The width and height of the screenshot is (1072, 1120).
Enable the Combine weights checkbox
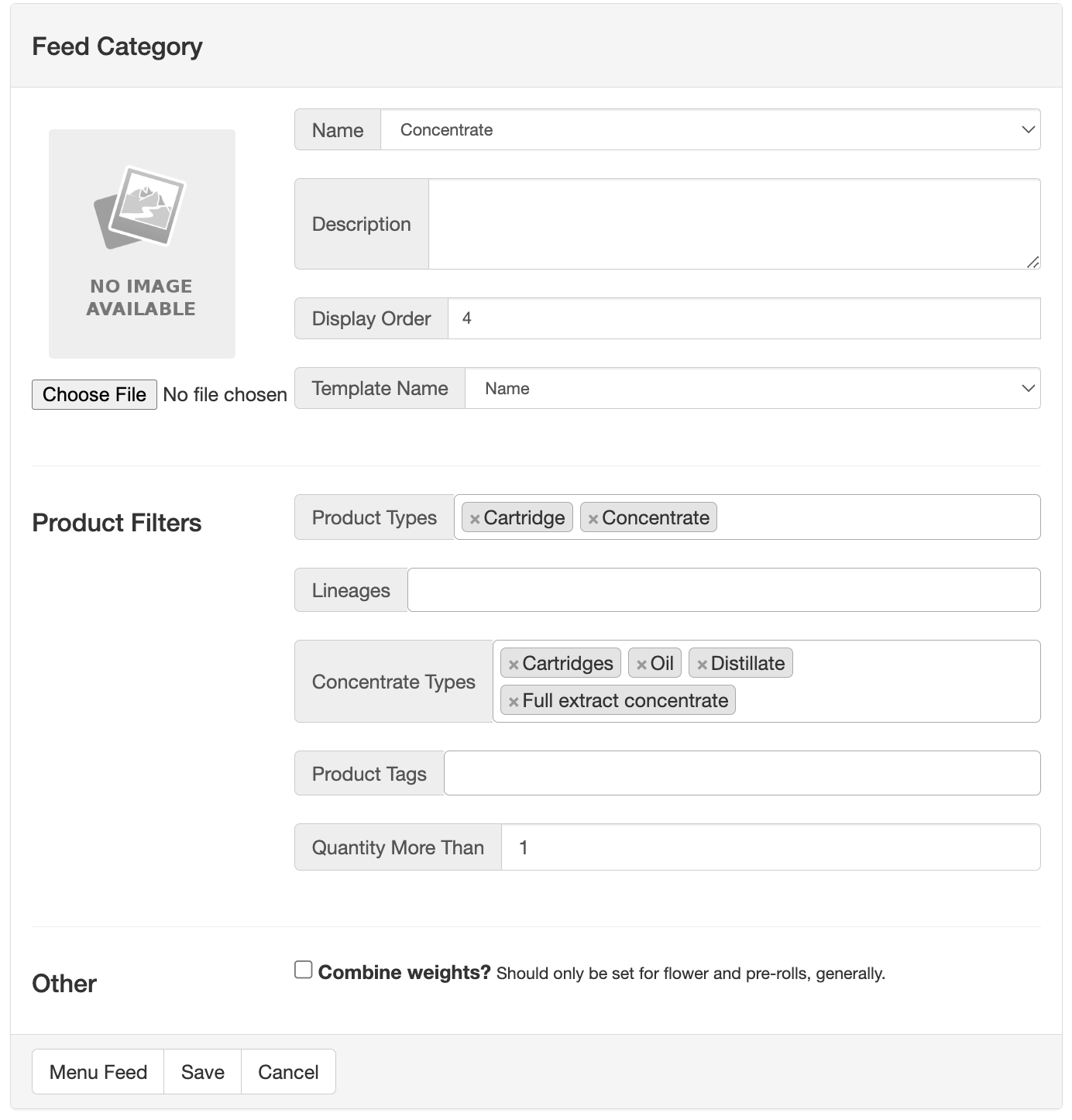tap(304, 970)
